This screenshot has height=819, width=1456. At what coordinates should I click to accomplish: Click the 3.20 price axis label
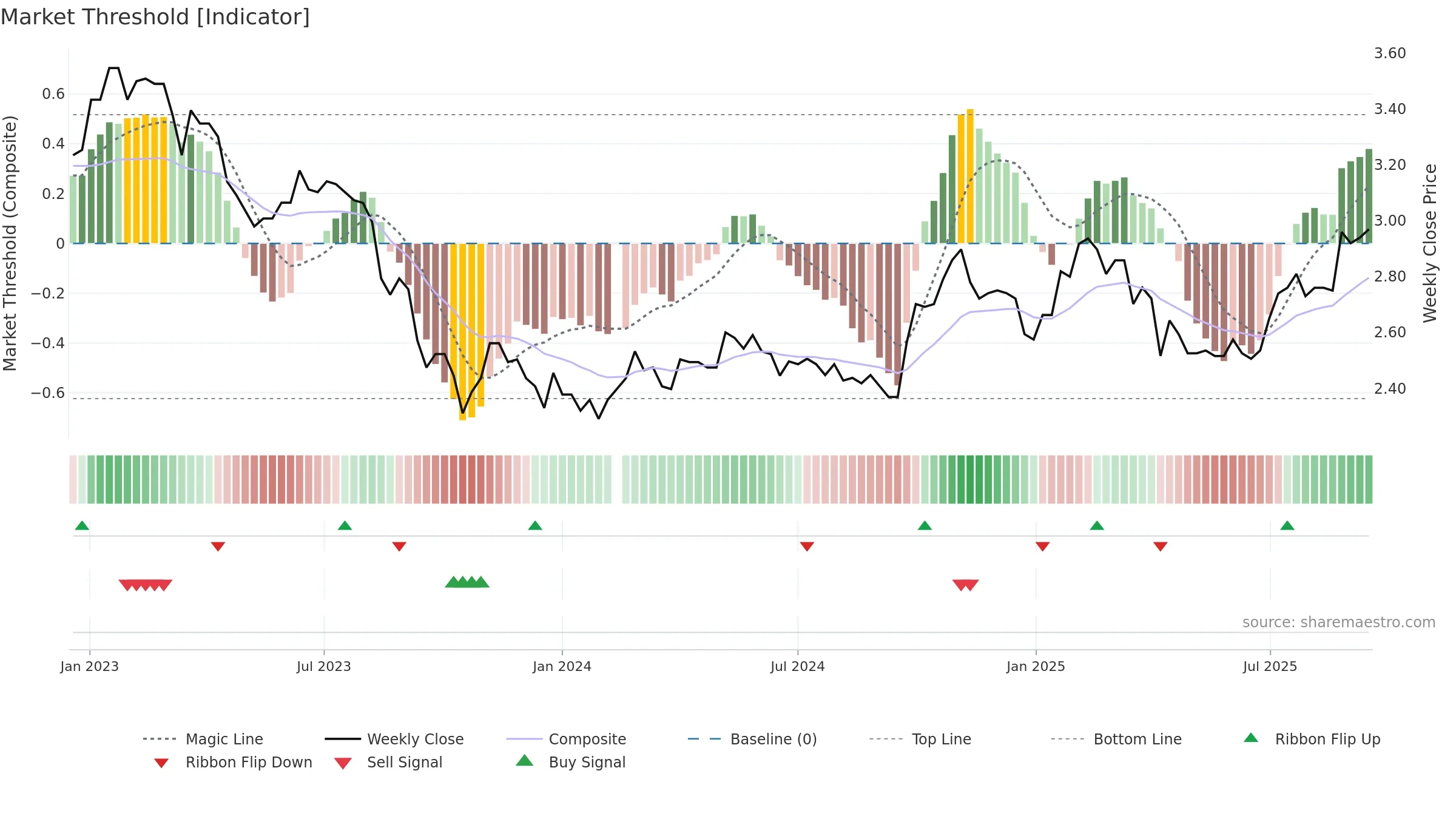[1390, 165]
